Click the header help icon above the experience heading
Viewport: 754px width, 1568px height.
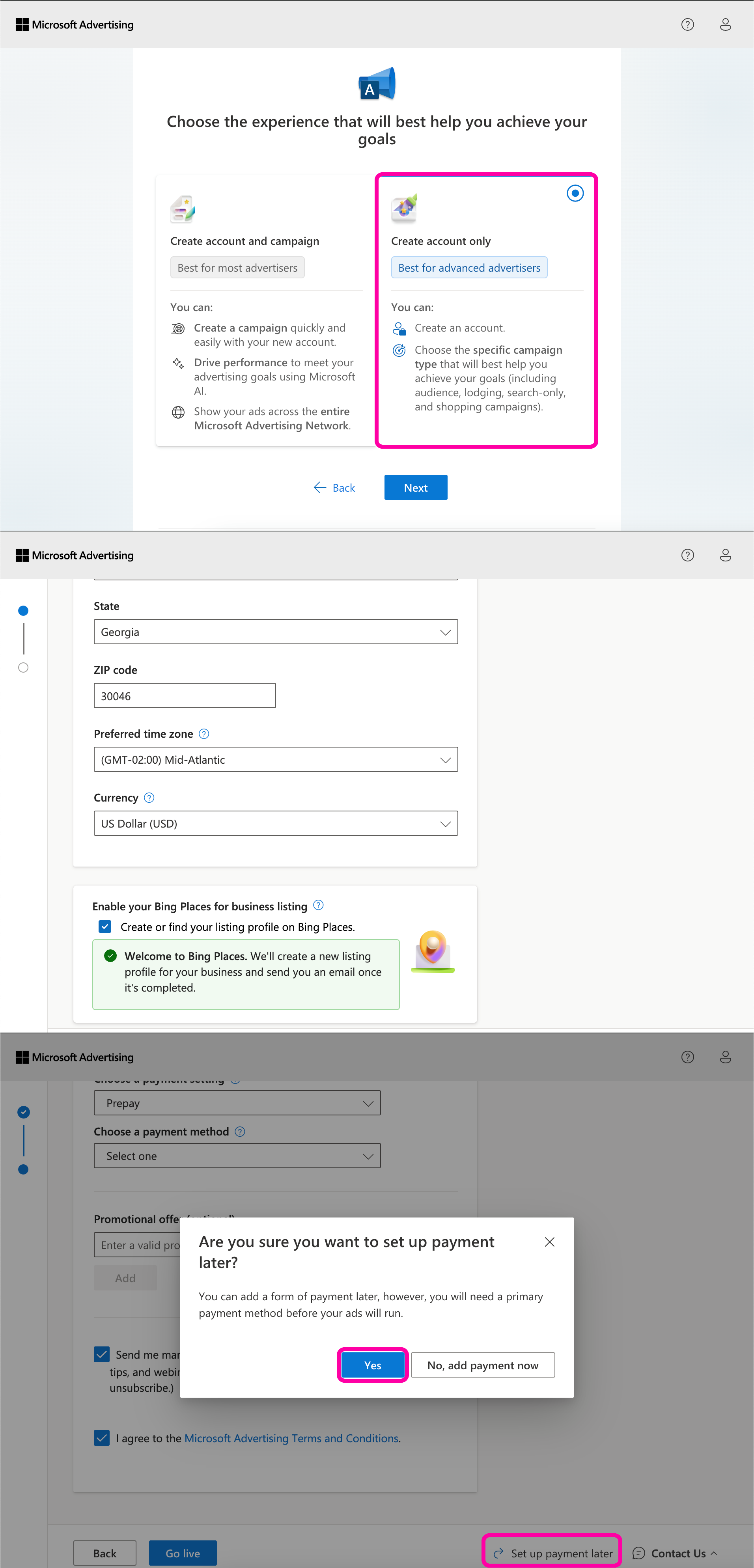pos(688,24)
